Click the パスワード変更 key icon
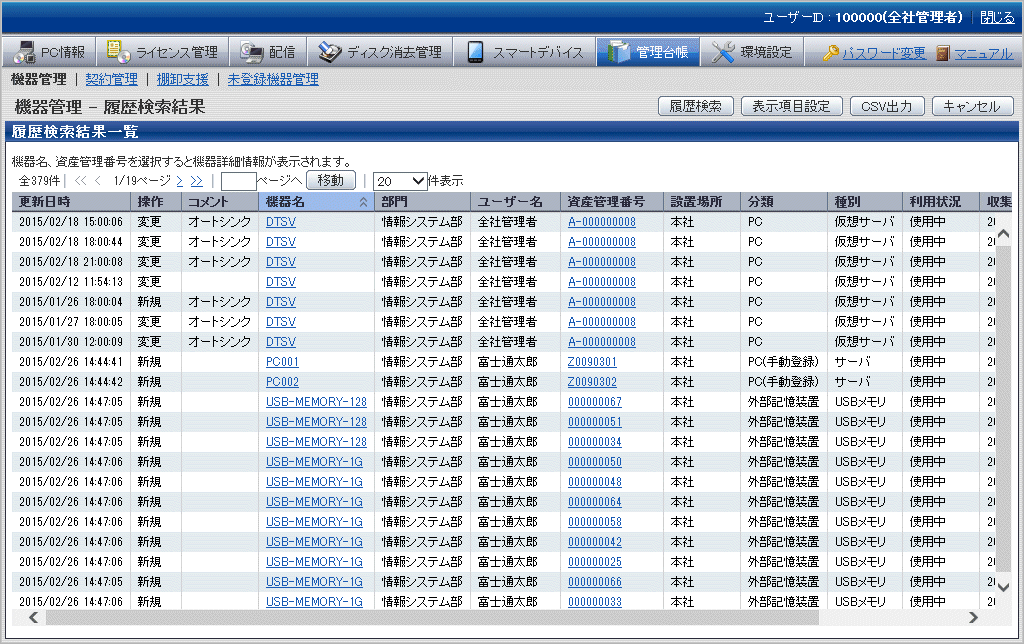1024x644 pixels. click(831, 53)
